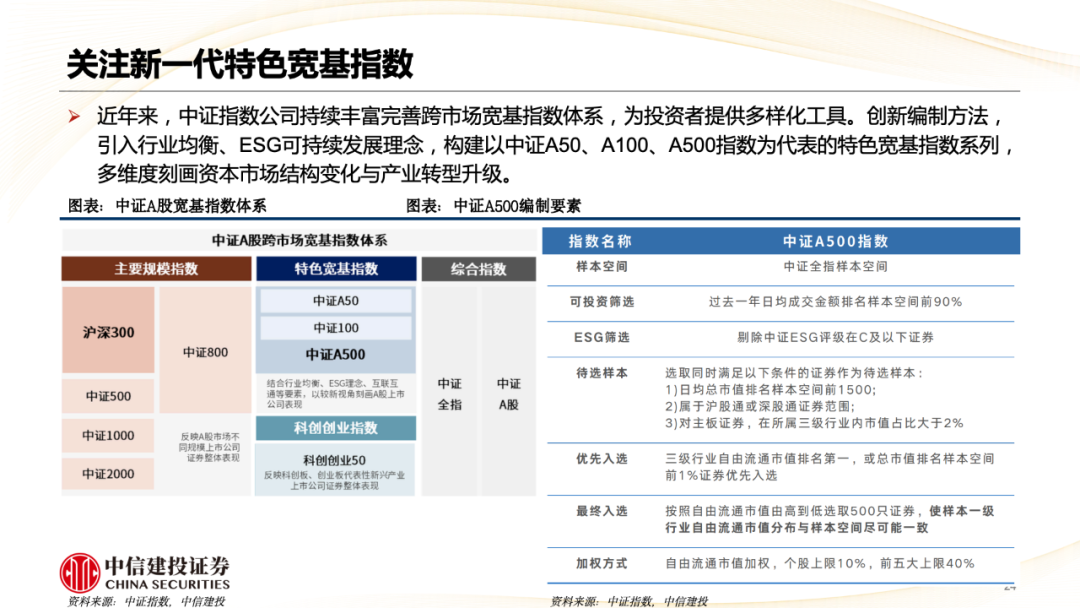Screen dimensions: 1080x608
Task: Click the row label 样本空间
Action: (x=602, y=266)
